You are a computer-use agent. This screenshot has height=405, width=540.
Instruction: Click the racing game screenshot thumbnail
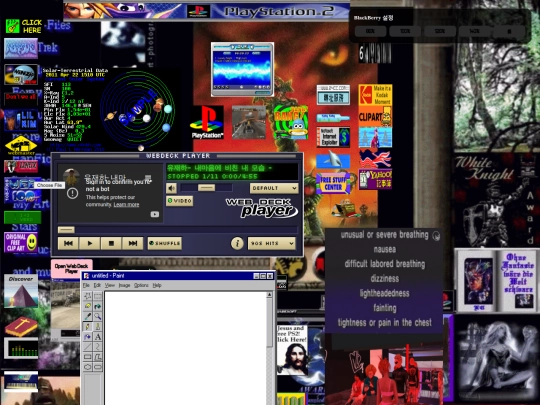[249, 122]
